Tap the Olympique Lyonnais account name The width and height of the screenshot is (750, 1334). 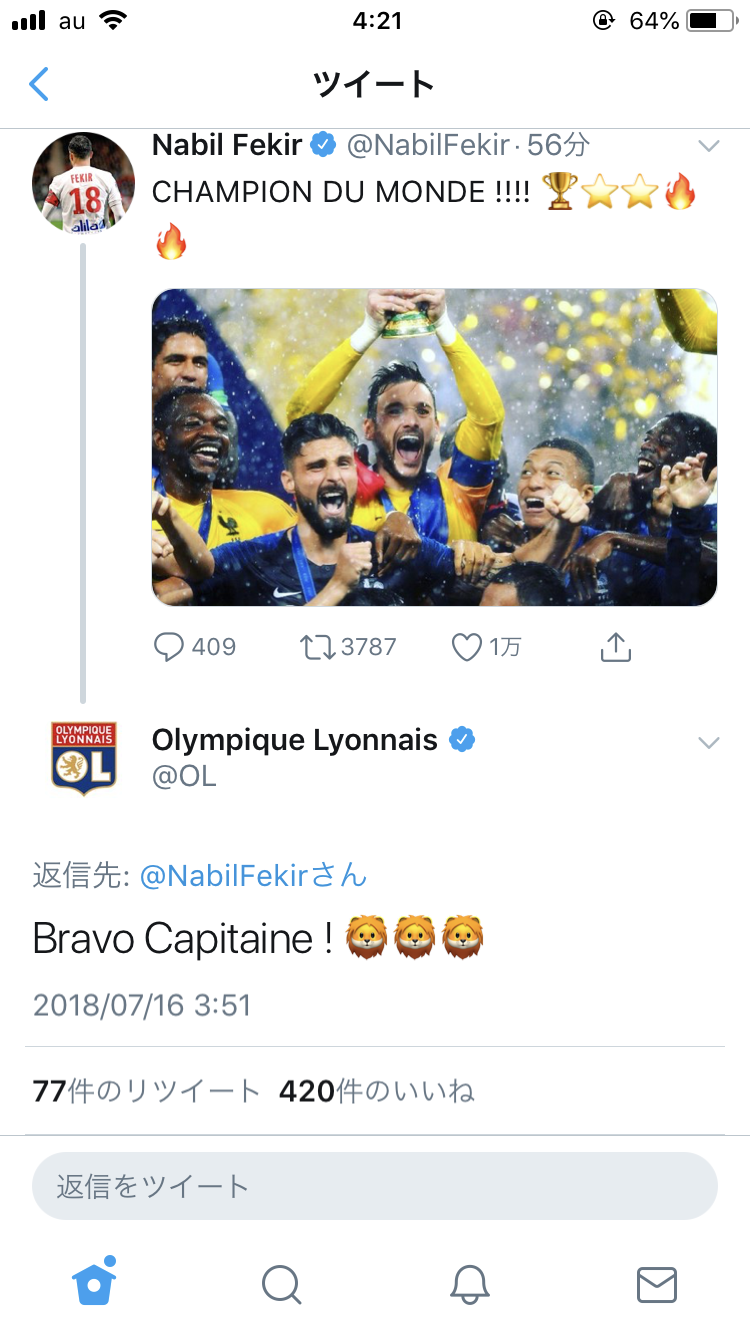click(295, 740)
